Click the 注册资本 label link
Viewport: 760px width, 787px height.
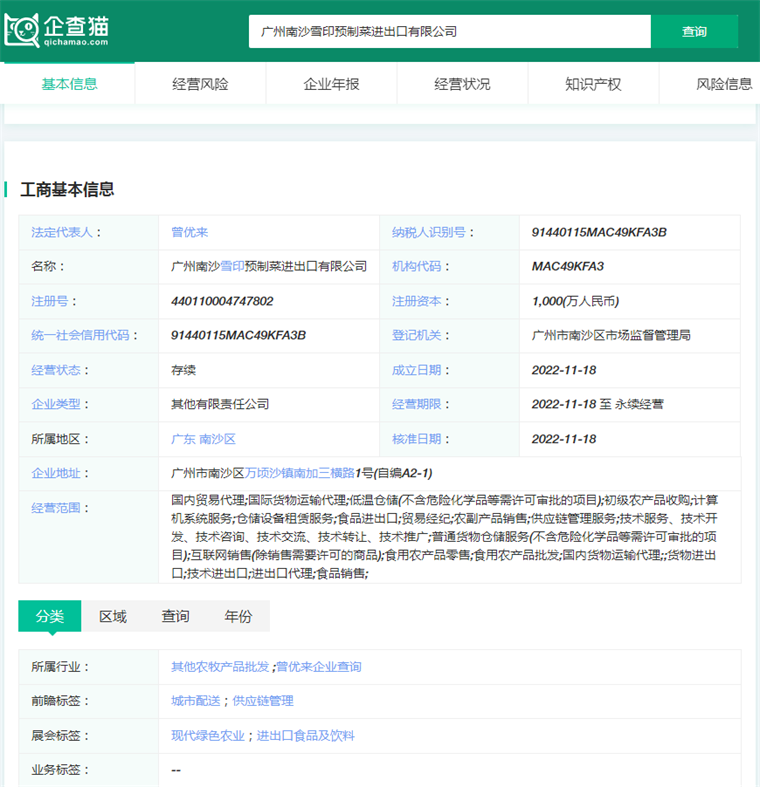[x=416, y=301]
